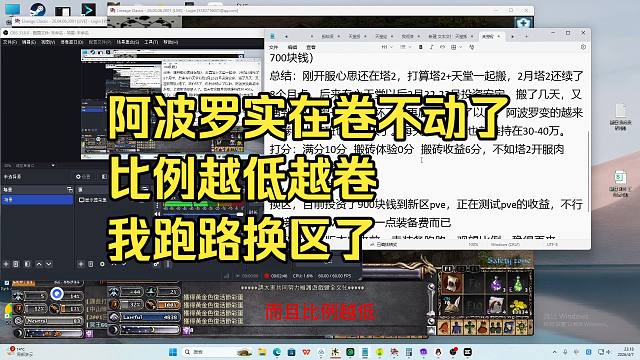Viewport: 640px width, 360px height.
Task: Remove selected scene in OBS scenes panel
Action: click(16, 264)
